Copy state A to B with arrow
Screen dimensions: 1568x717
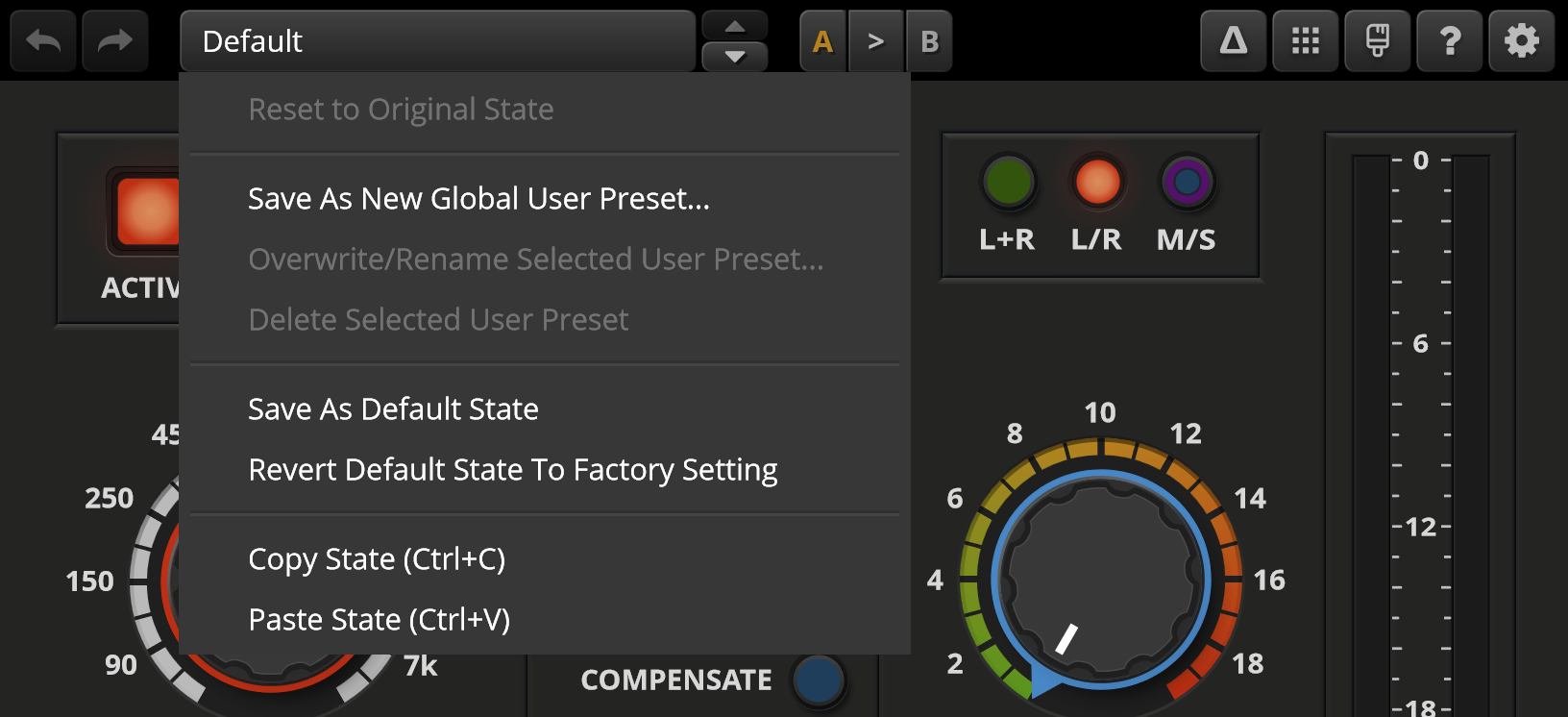[876, 41]
